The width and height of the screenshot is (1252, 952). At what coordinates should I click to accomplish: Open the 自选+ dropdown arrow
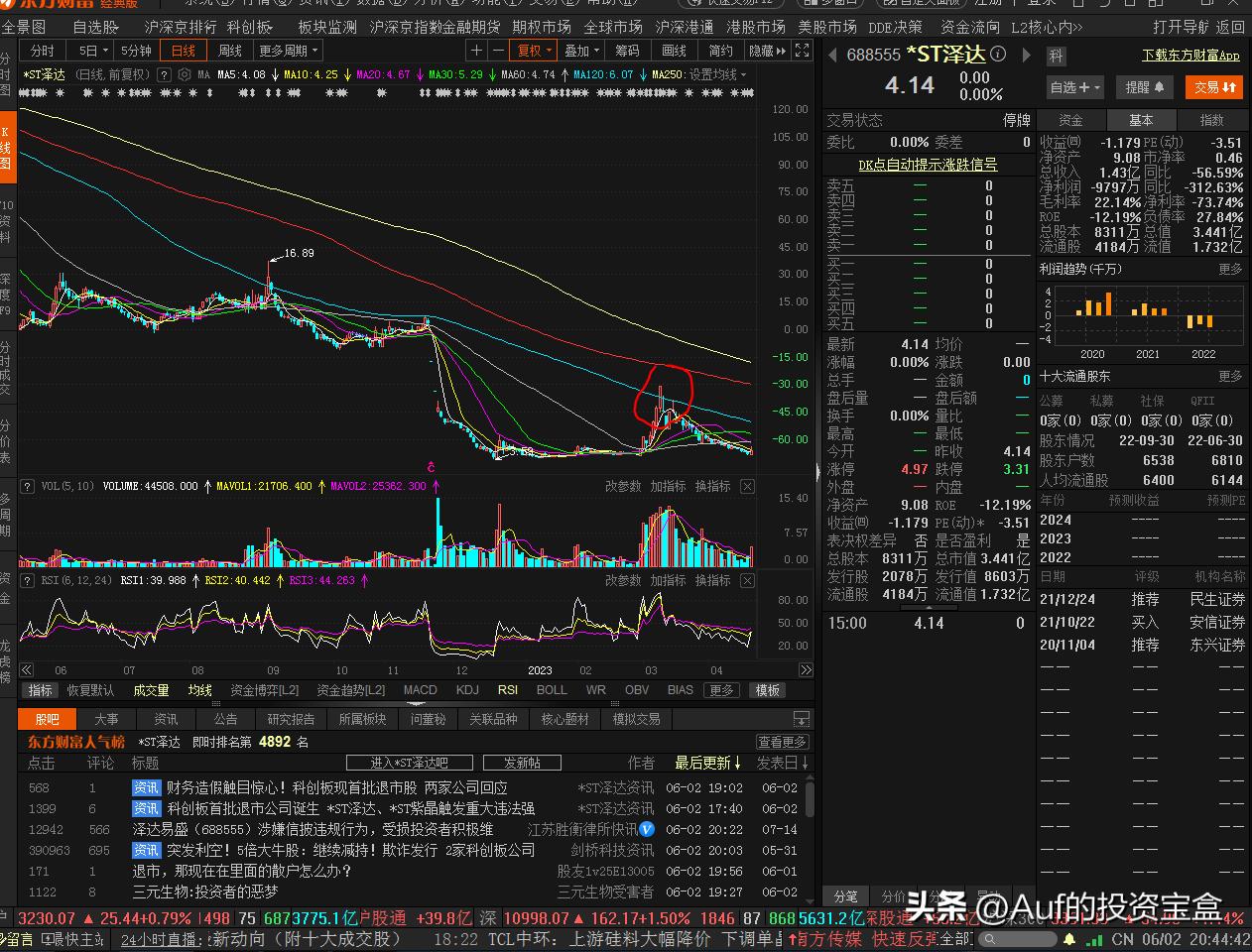click(x=1095, y=87)
